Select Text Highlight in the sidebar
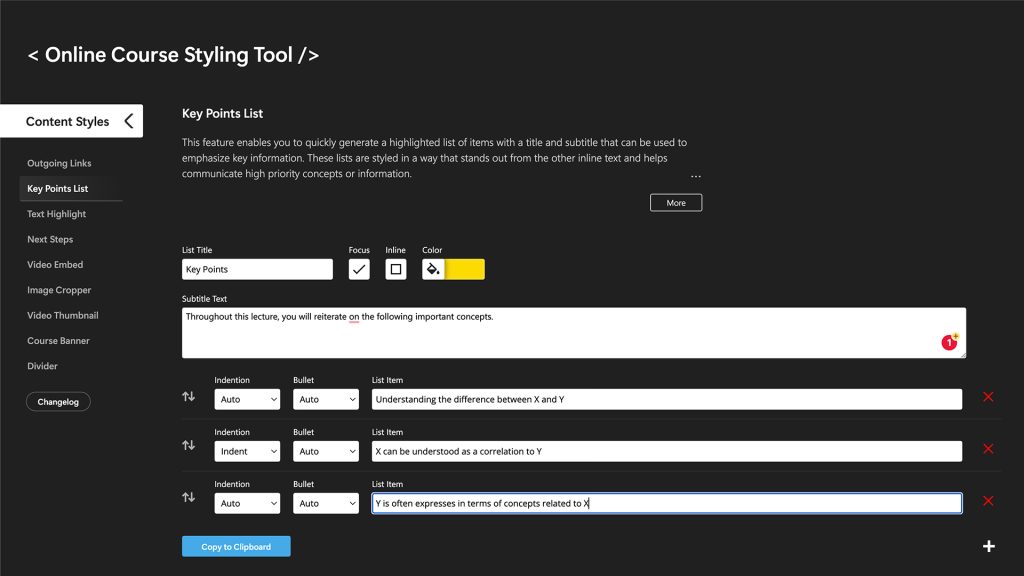The image size is (1024, 576). pos(57,214)
